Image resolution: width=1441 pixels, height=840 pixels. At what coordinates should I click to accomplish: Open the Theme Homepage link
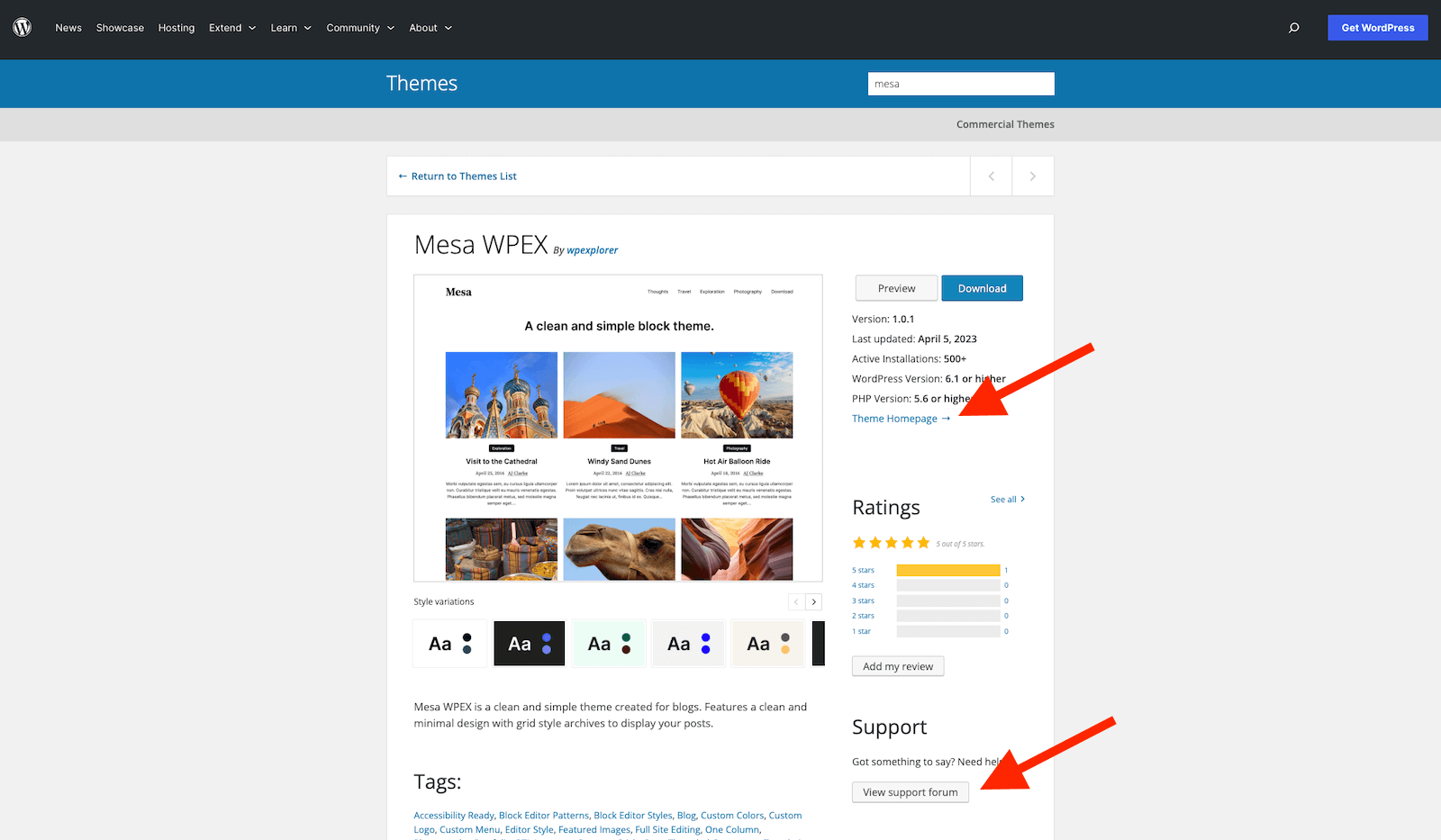pyautogui.click(x=901, y=419)
